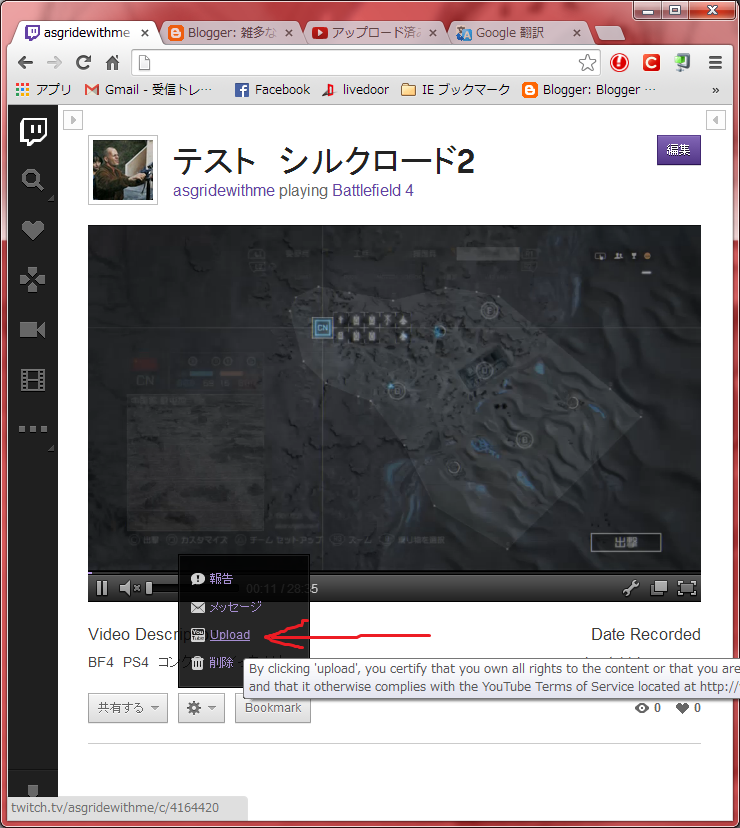Click the 編集 edit button
This screenshot has height=828, width=740.
coord(679,150)
